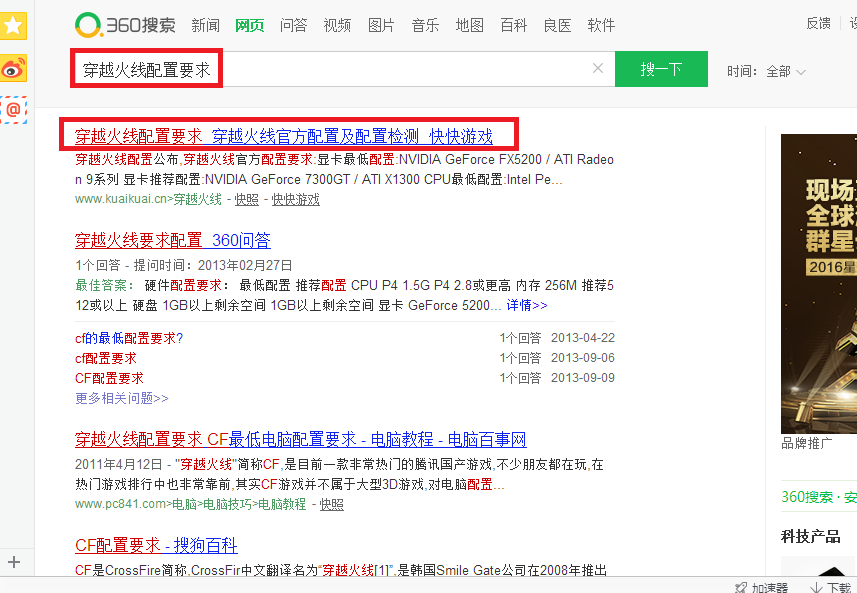Open the 软件 tab
Image resolution: width=857 pixels, height=593 pixels.
tap(601, 25)
